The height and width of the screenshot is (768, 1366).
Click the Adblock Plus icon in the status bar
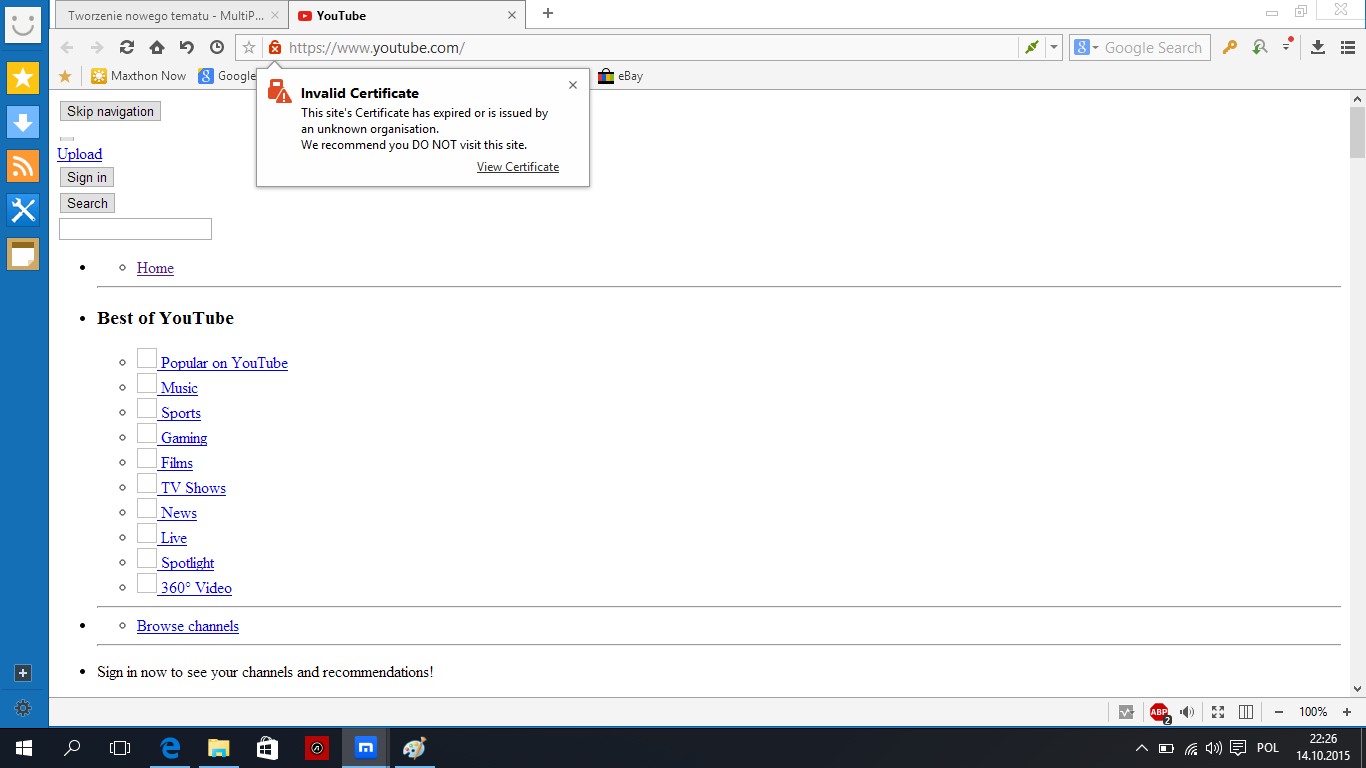click(1159, 712)
